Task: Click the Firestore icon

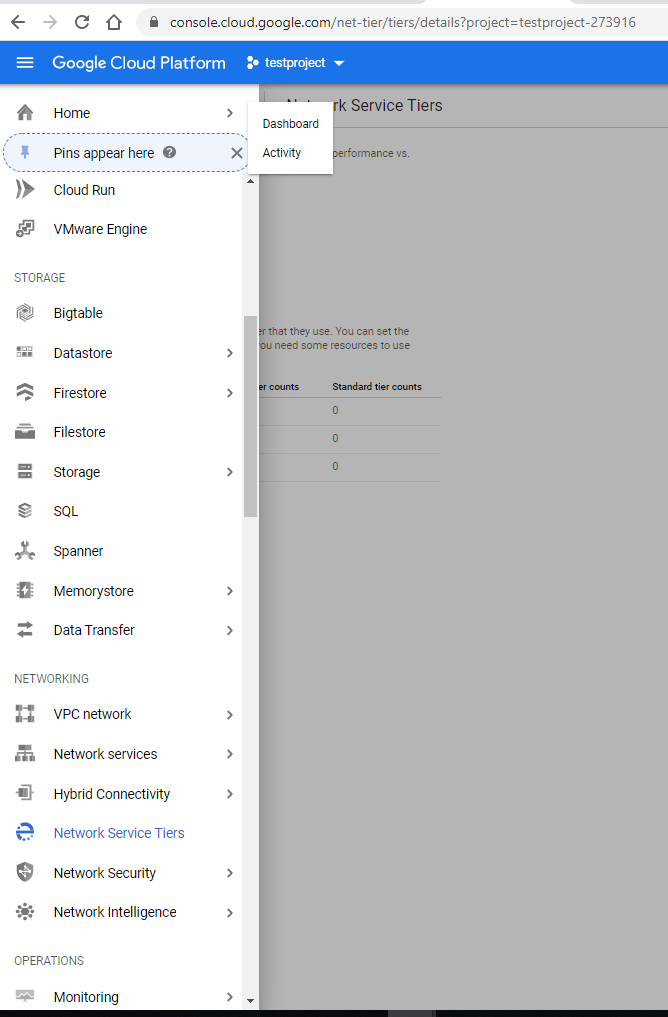Action: (25, 392)
